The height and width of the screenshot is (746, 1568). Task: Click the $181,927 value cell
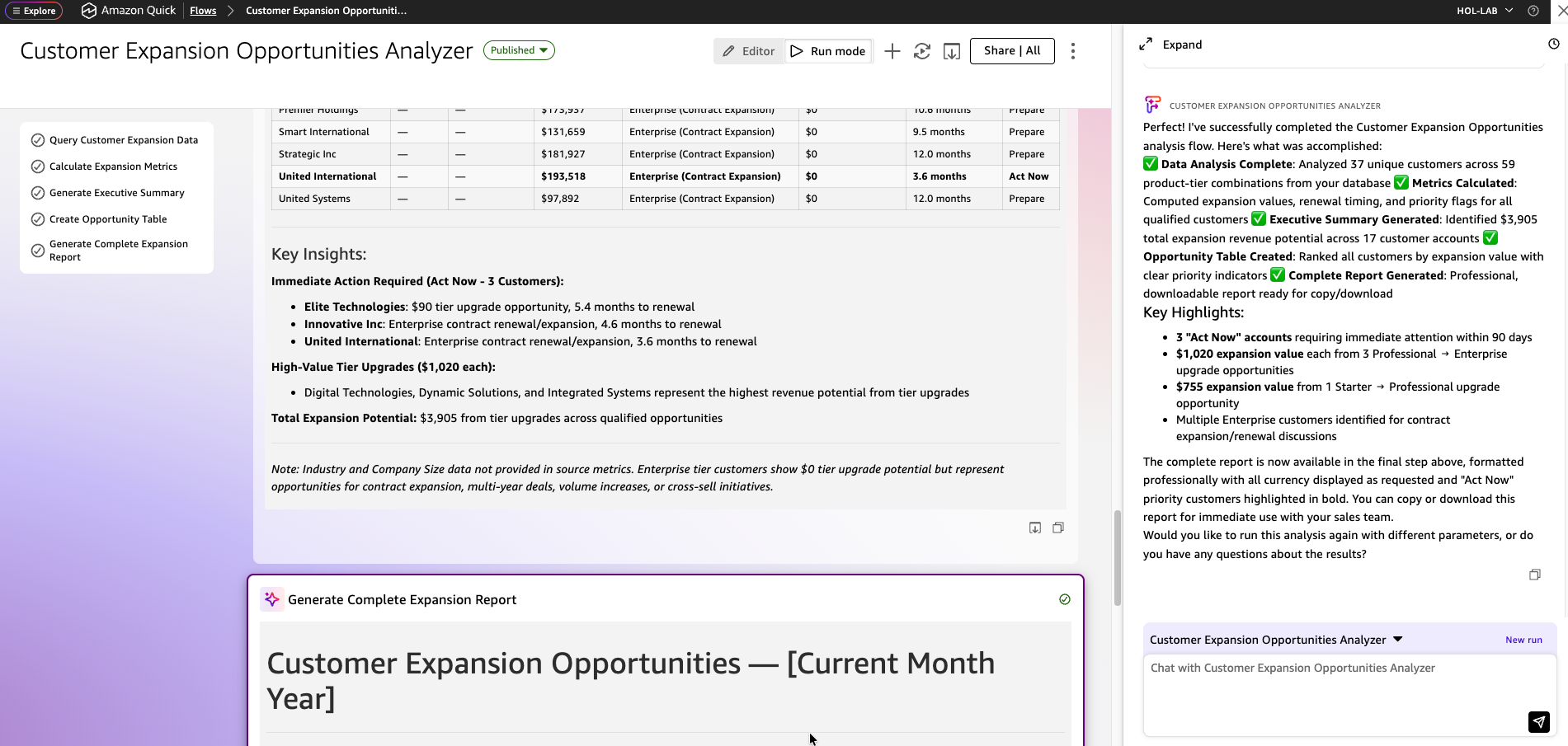tap(577, 154)
